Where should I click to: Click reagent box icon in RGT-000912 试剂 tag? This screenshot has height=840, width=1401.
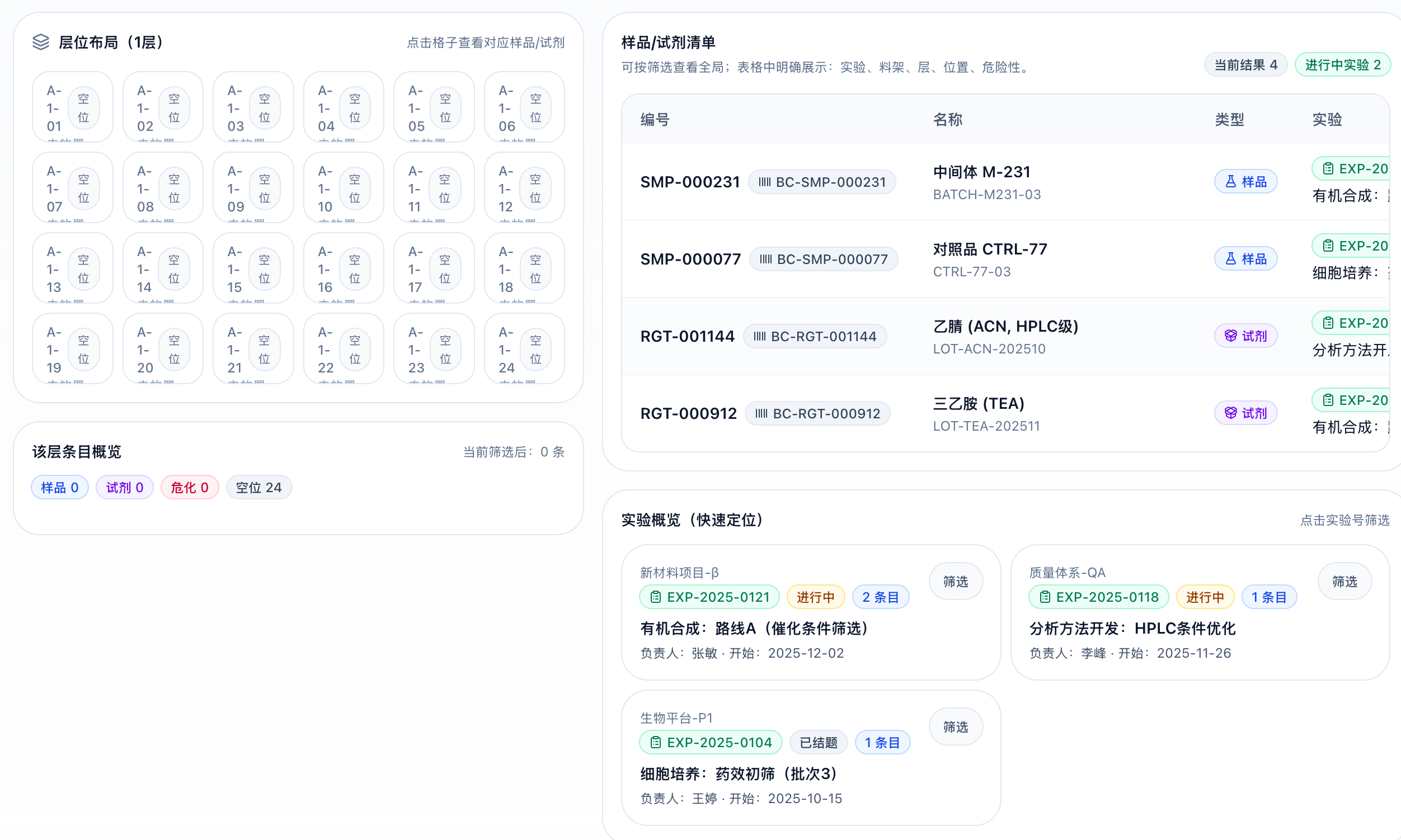click(1230, 413)
